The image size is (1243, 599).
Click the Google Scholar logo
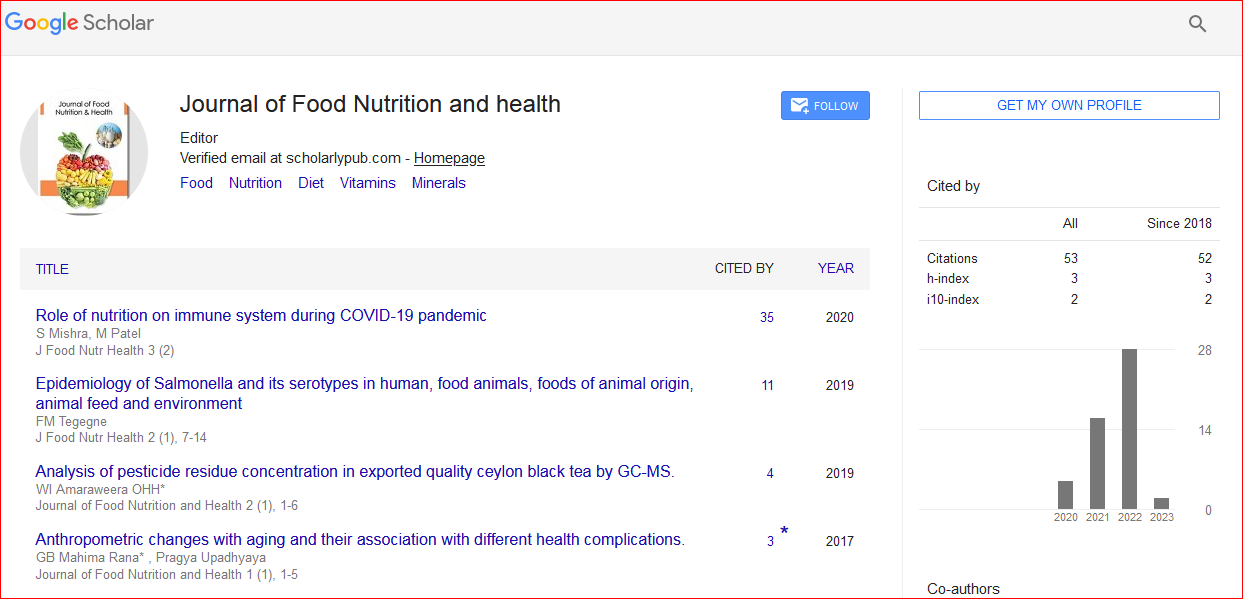(x=80, y=22)
